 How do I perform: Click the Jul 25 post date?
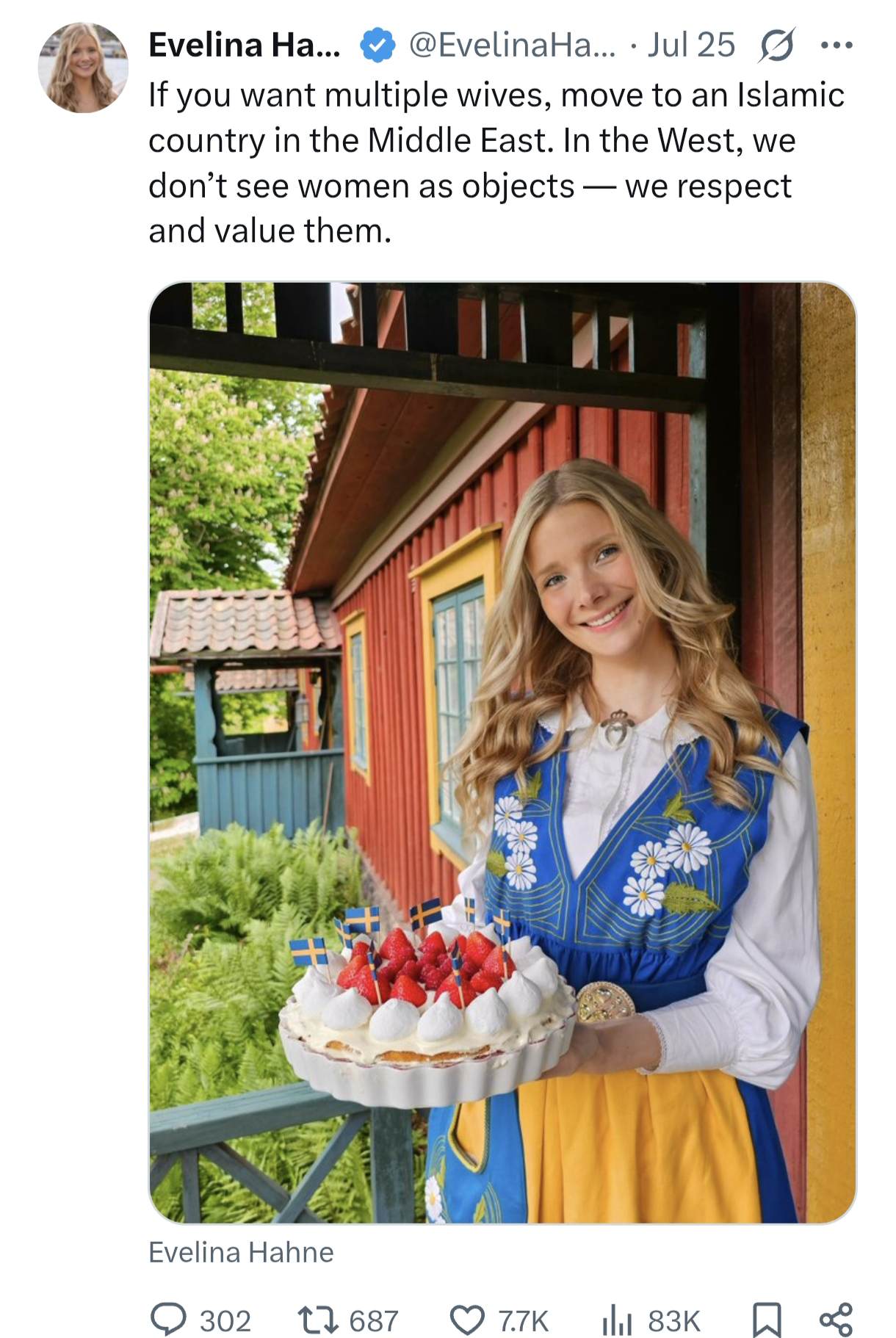pyautogui.click(x=691, y=46)
